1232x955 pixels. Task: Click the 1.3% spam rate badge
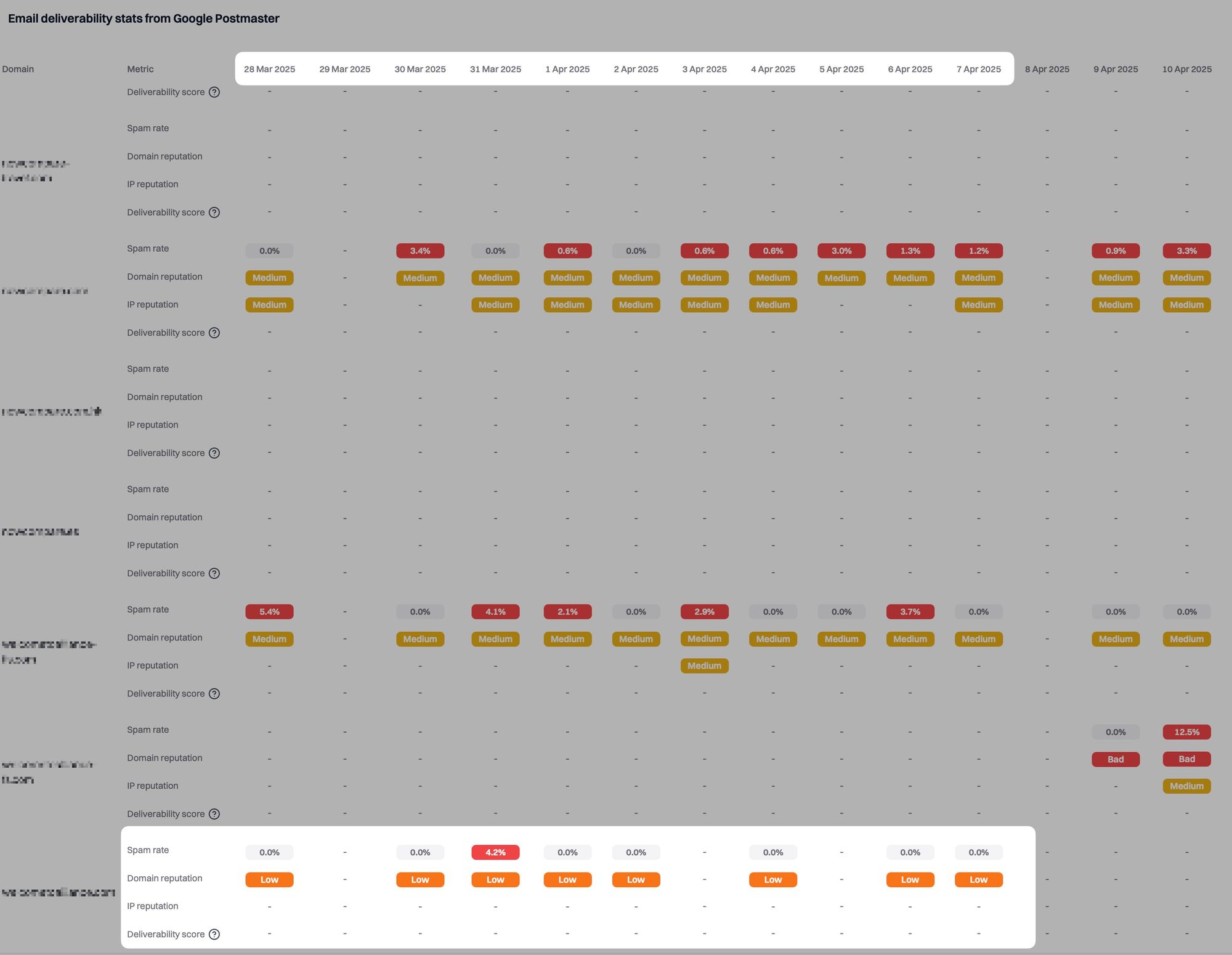click(x=910, y=251)
